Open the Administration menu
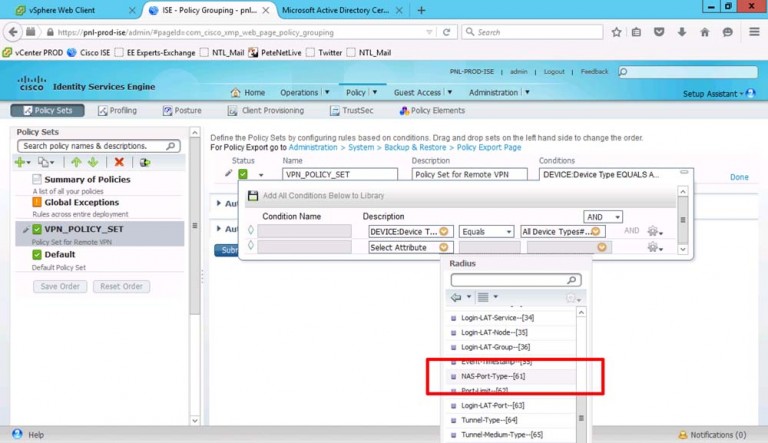The image size is (768, 443). [499, 92]
